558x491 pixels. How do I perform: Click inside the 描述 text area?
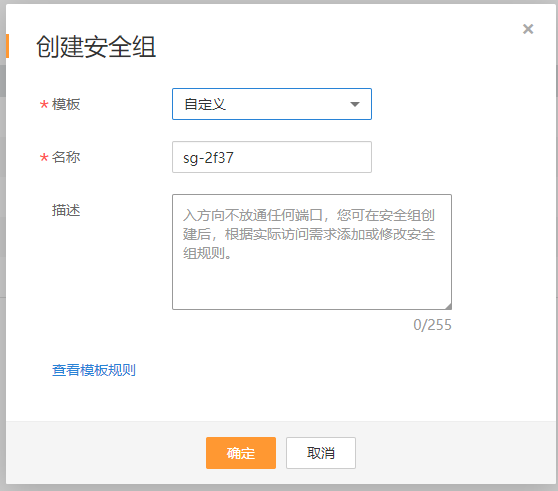pos(312,252)
